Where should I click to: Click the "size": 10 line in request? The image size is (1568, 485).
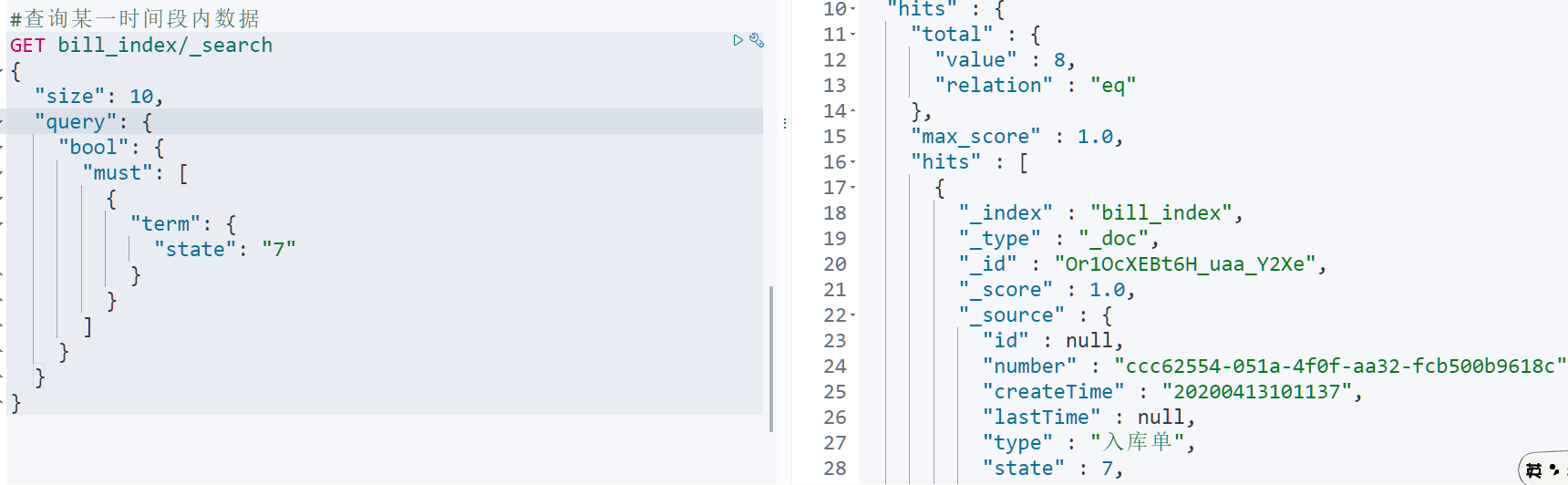point(98,97)
